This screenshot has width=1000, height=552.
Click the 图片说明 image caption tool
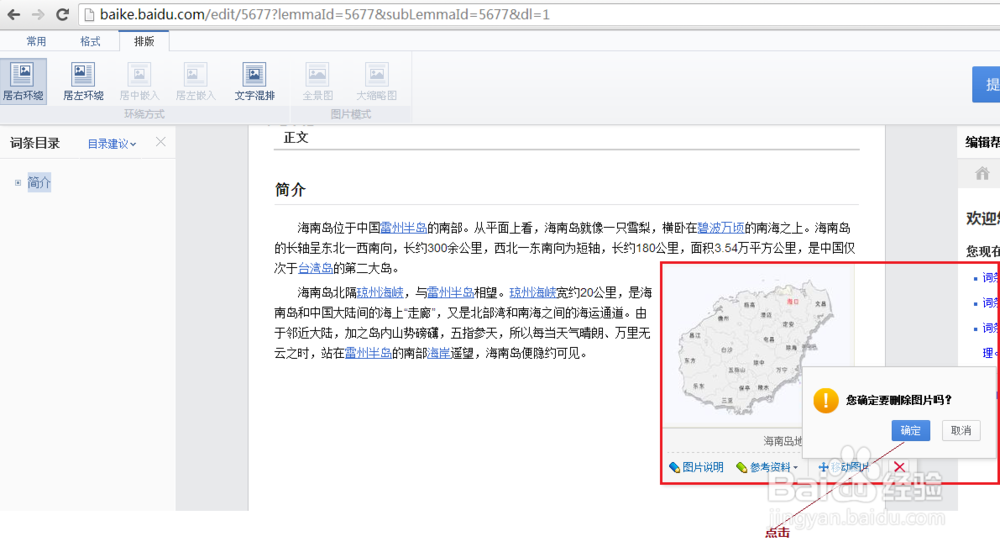click(x=696, y=467)
